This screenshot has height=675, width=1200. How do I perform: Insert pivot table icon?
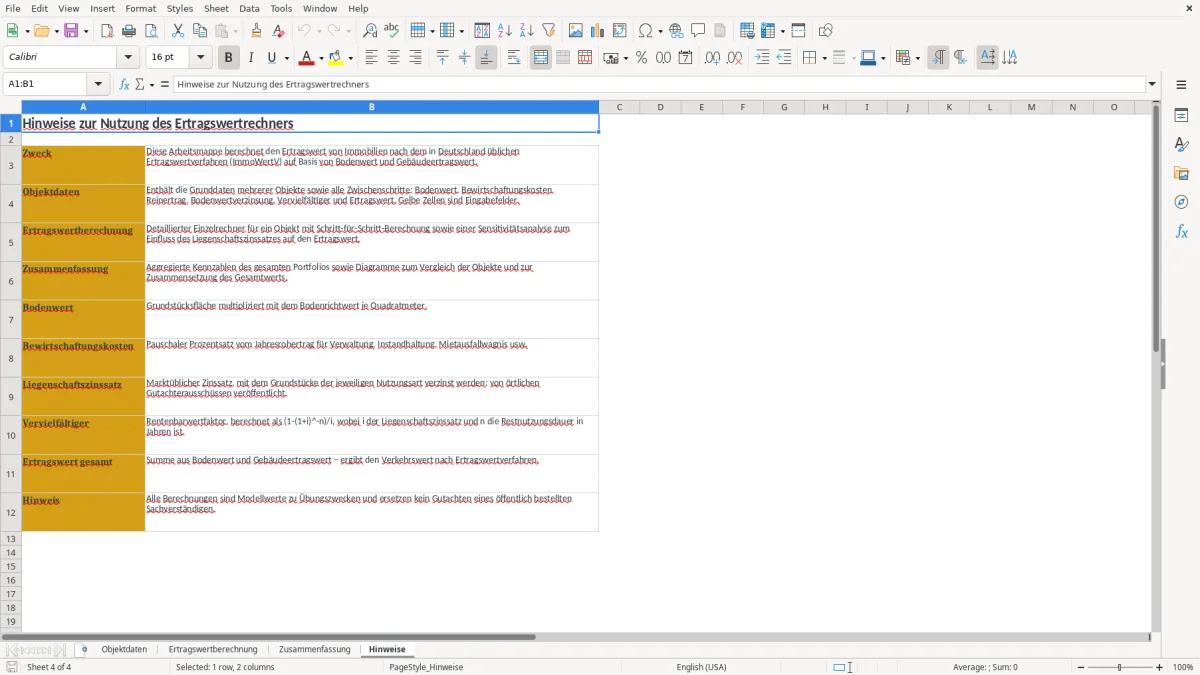620,31
